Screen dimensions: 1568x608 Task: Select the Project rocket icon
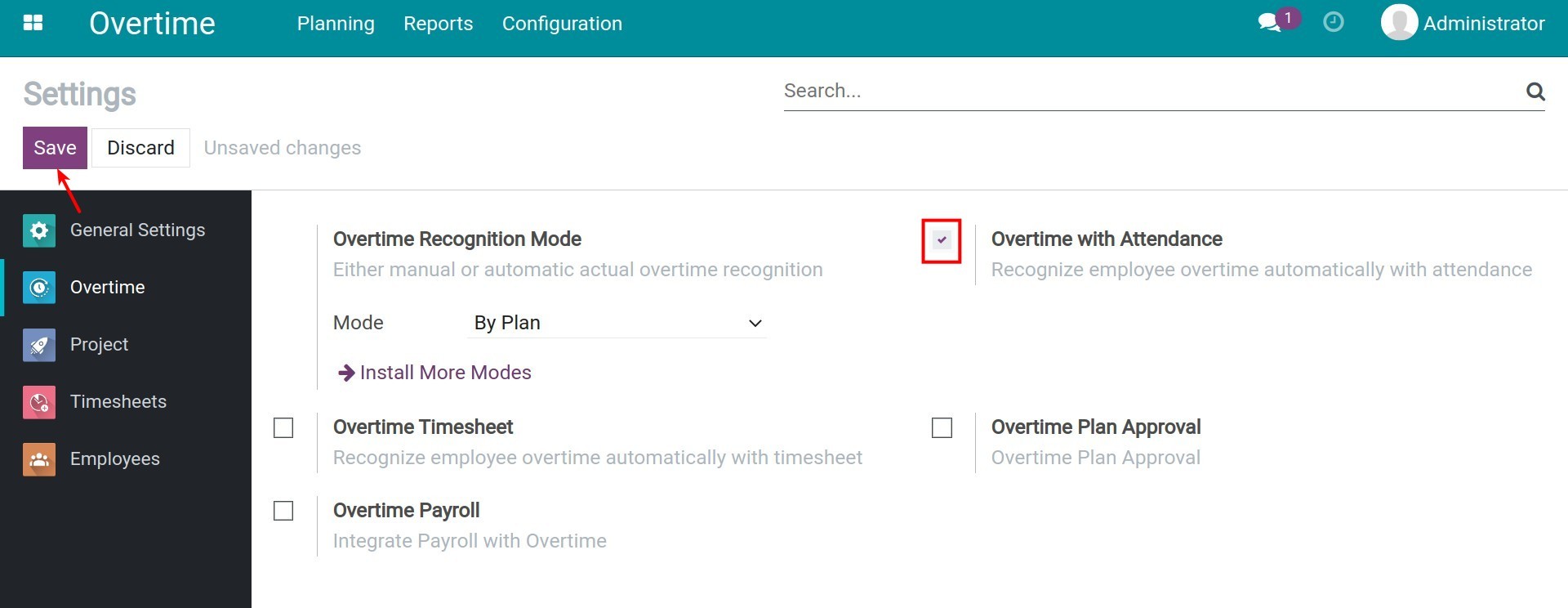click(x=39, y=345)
